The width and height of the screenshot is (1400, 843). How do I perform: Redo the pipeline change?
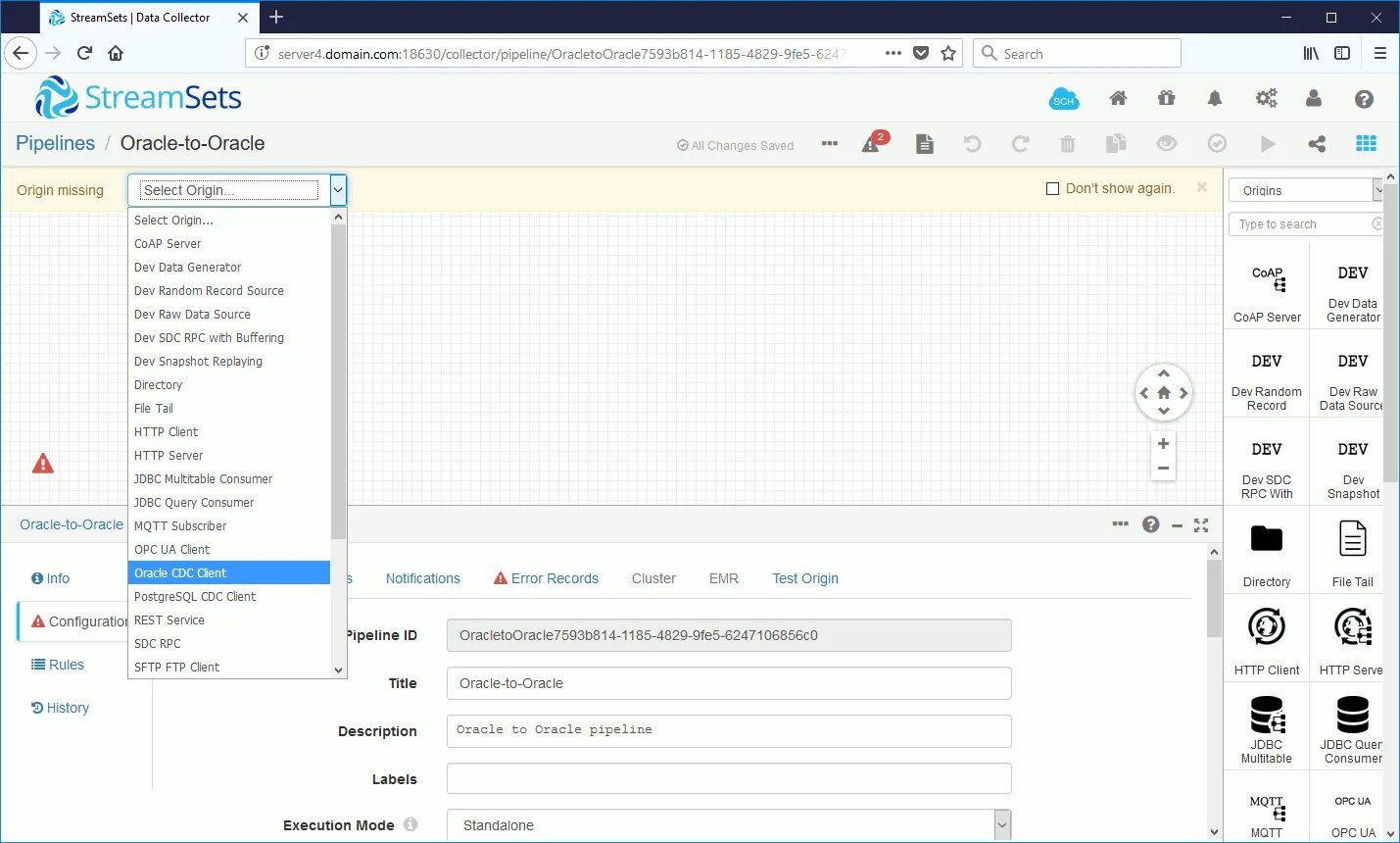[x=1020, y=144]
